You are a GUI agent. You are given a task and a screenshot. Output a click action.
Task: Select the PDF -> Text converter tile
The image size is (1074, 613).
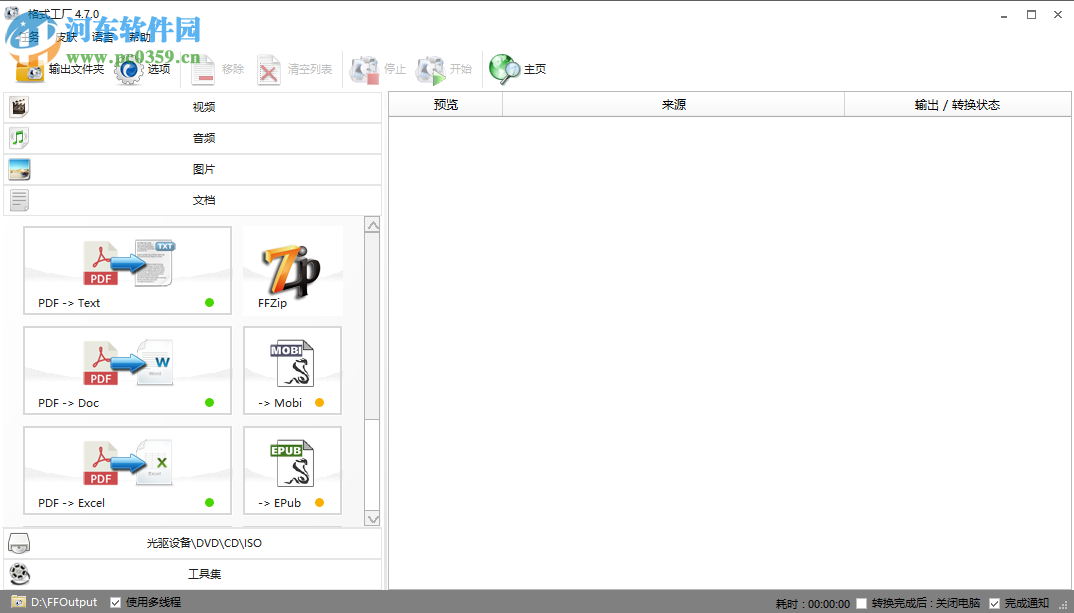pos(127,271)
